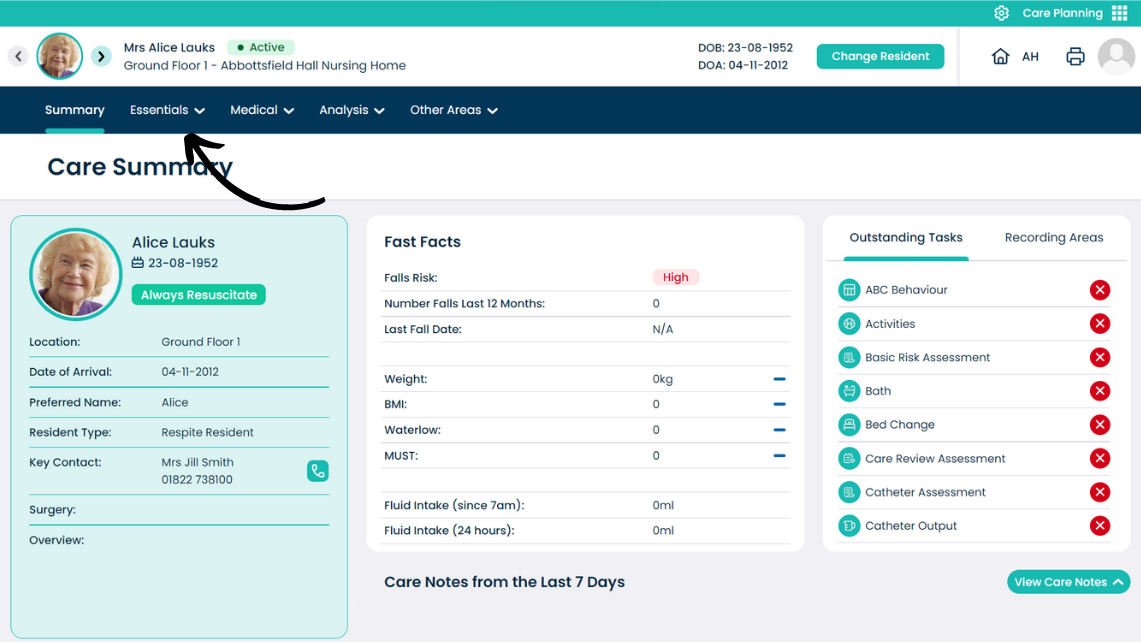Click the High falls risk badge
This screenshot has width=1141, height=642.
coord(675,277)
